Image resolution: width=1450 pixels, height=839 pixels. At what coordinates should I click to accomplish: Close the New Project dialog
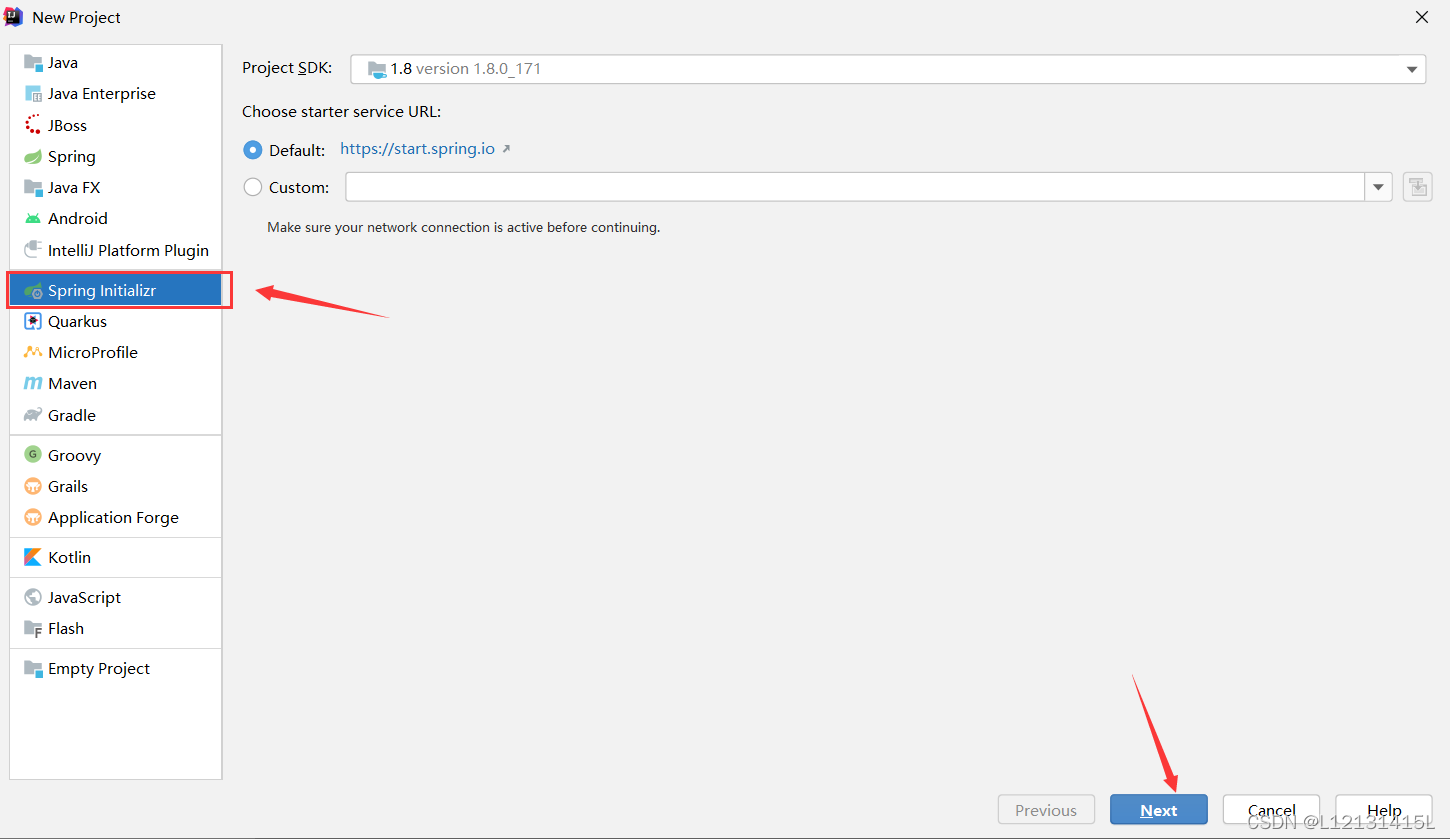(x=1421, y=17)
